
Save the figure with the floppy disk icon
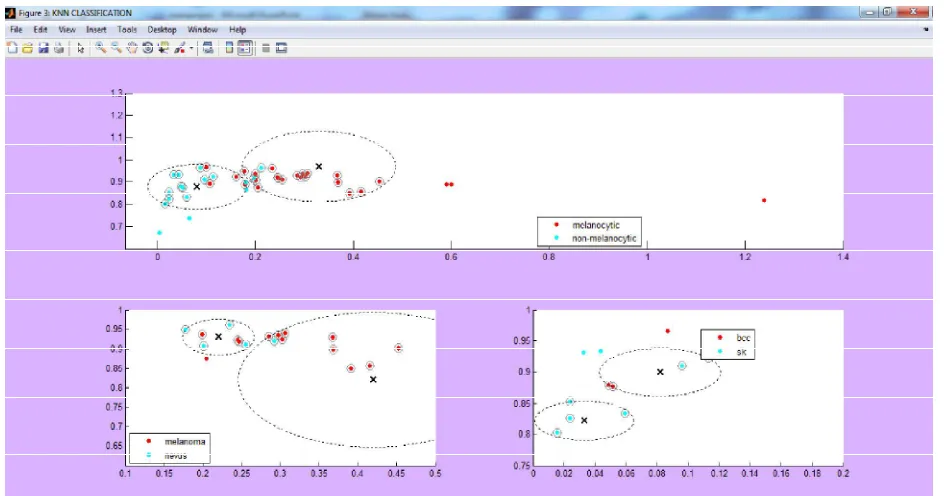[43, 48]
